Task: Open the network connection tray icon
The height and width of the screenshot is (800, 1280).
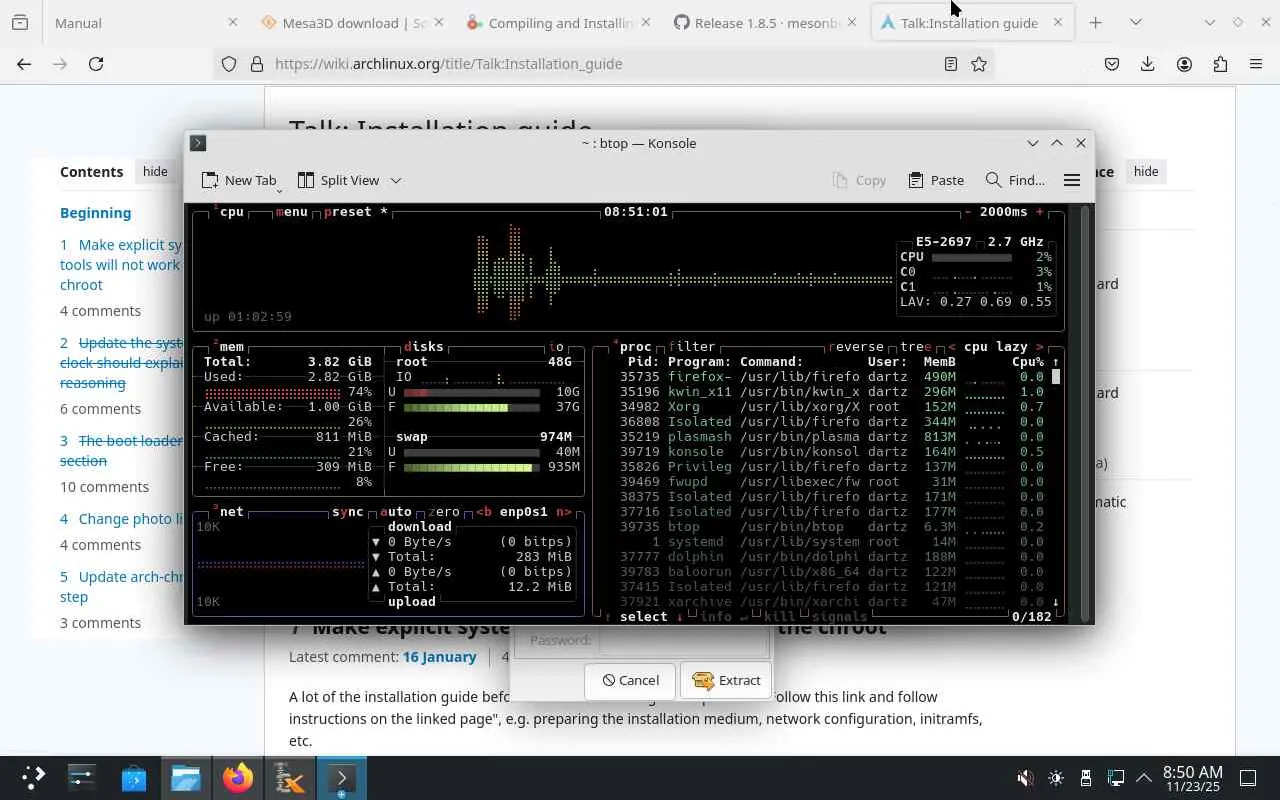Action: pos(1115,778)
